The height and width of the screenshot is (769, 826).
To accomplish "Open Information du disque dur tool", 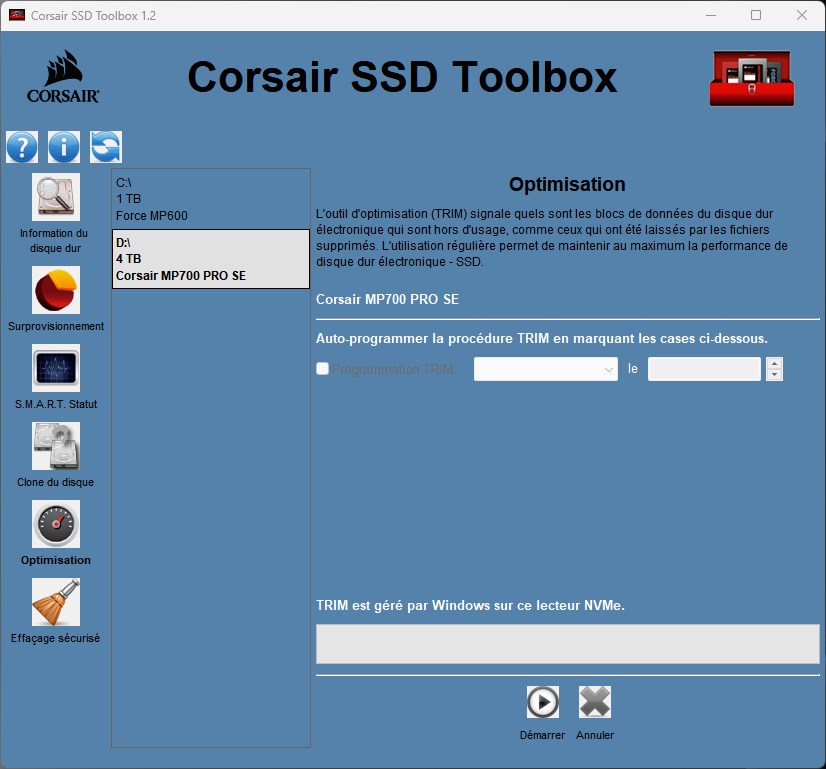I will pyautogui.click(x=56, y=197).
